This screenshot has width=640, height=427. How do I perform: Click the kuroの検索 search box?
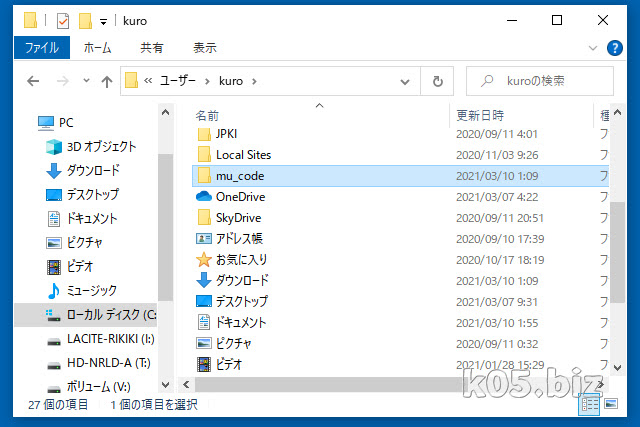(x=540, y=81)
